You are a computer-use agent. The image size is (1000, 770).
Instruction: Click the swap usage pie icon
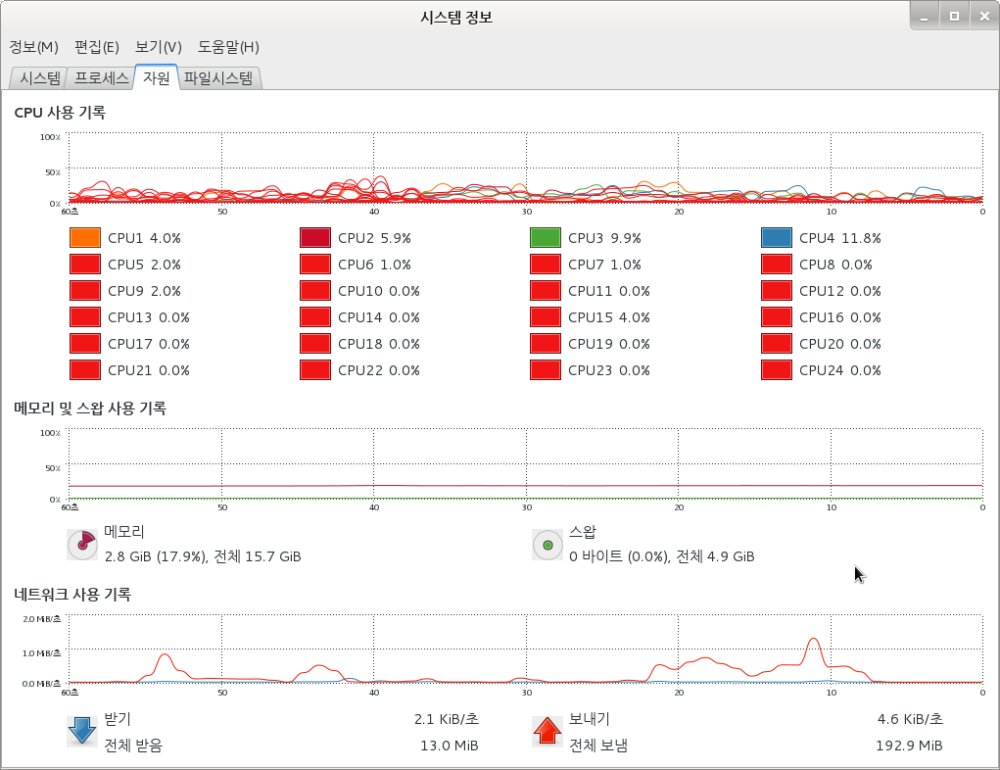click(x=547, y=544)
